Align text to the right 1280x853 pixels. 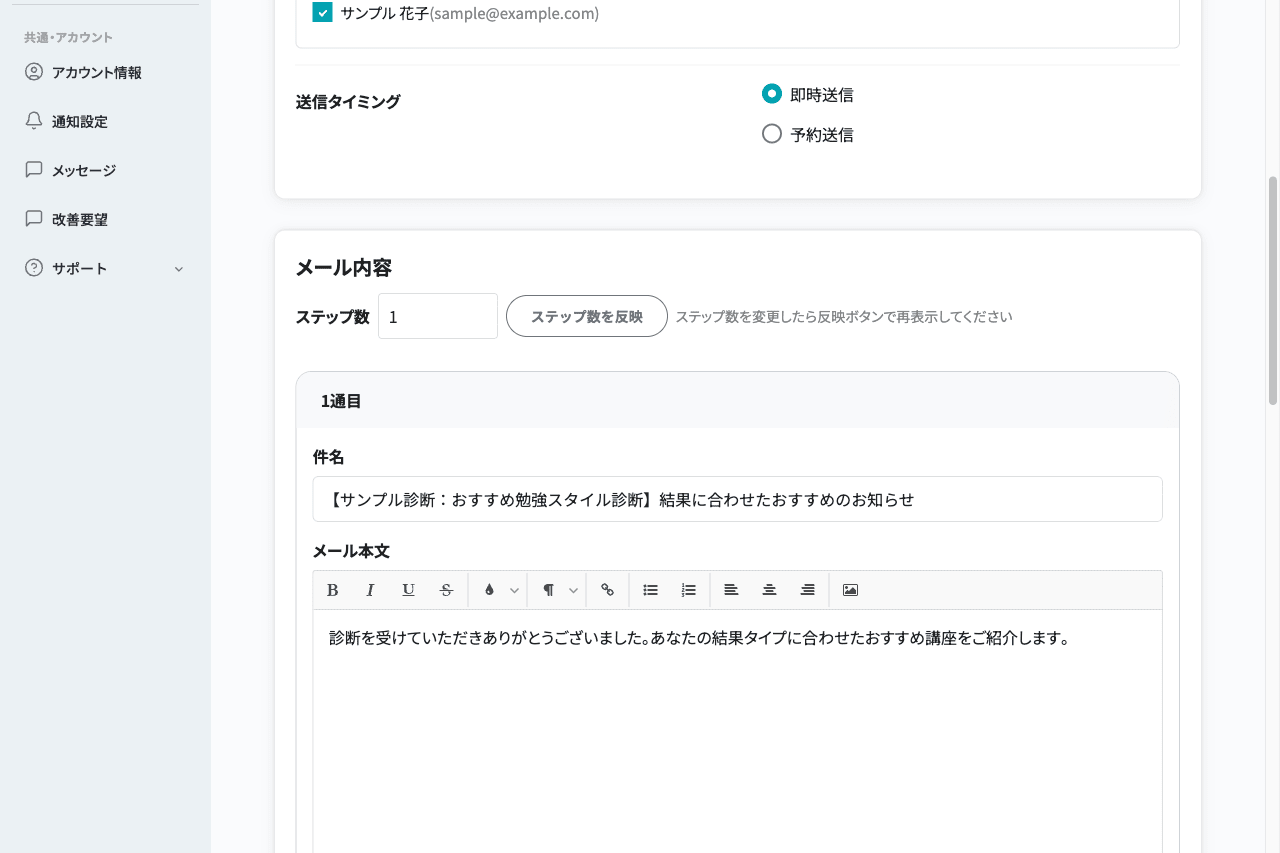tap(807, 590)
